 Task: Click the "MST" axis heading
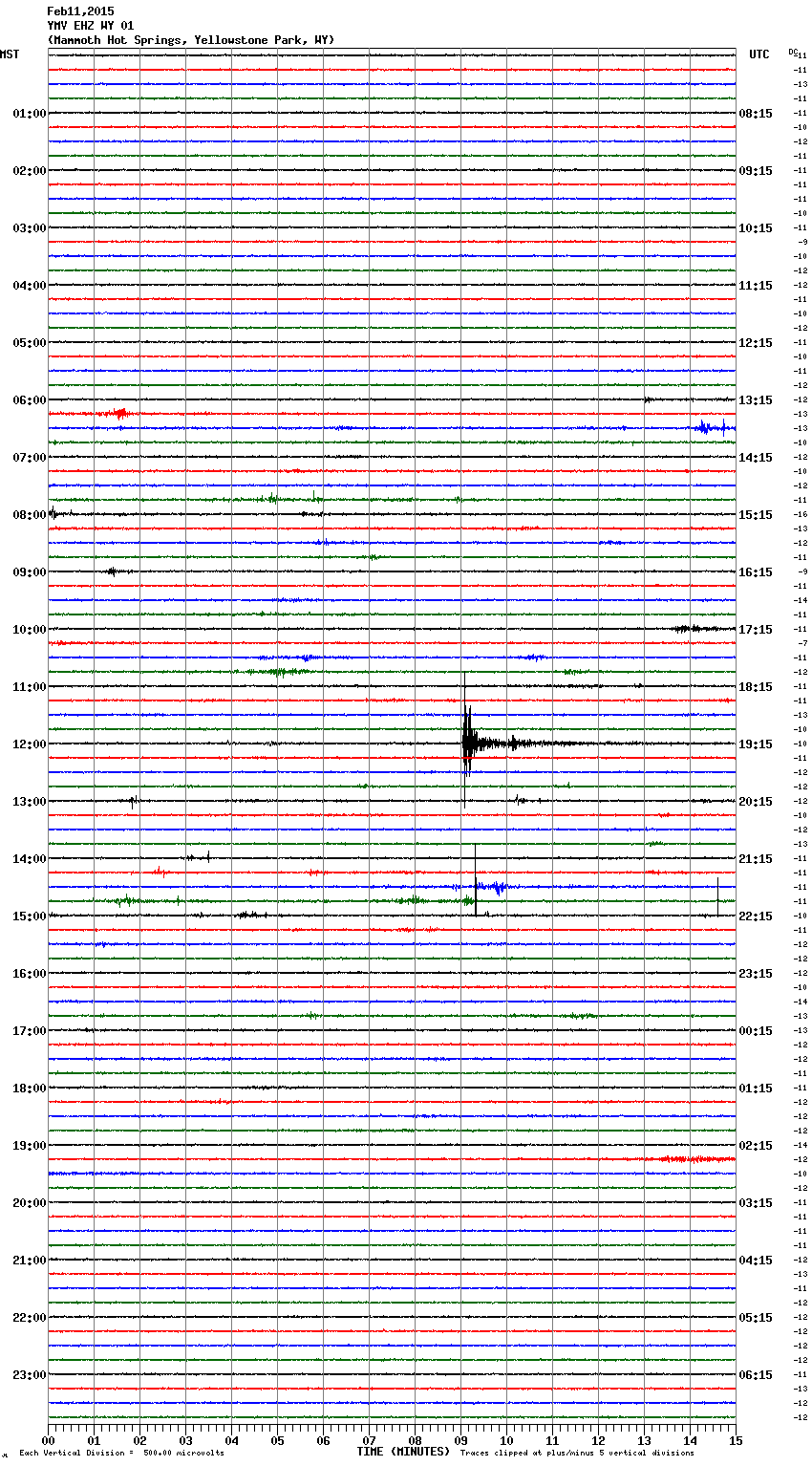10,54
